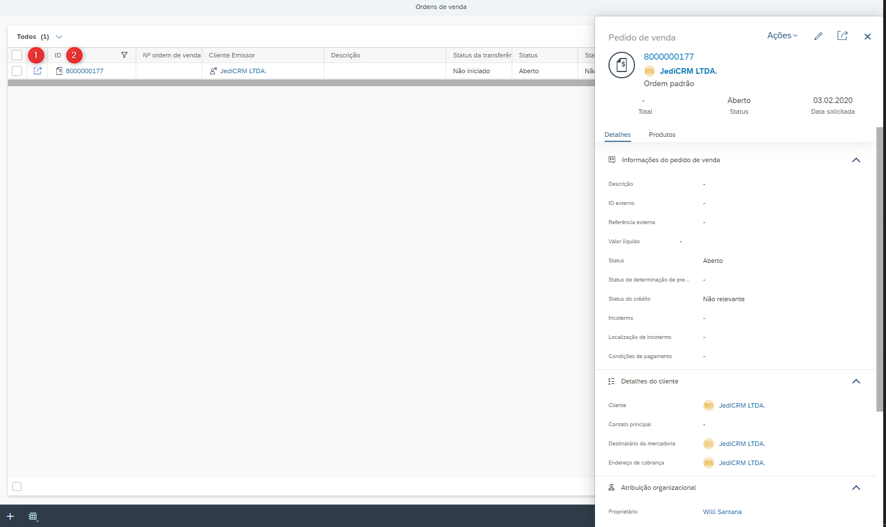Click the table settings icon in the bottom bar
Viewport: 886px width, 527px height.
tap(33, 516)
